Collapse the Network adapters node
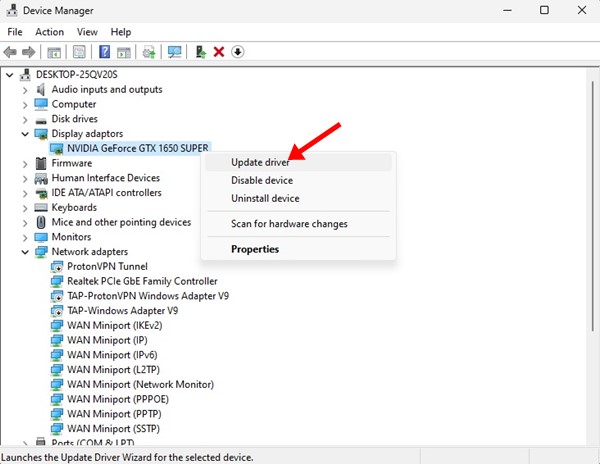Image resolution: width=600 pixels, height=464 pixels. [25, 253]
